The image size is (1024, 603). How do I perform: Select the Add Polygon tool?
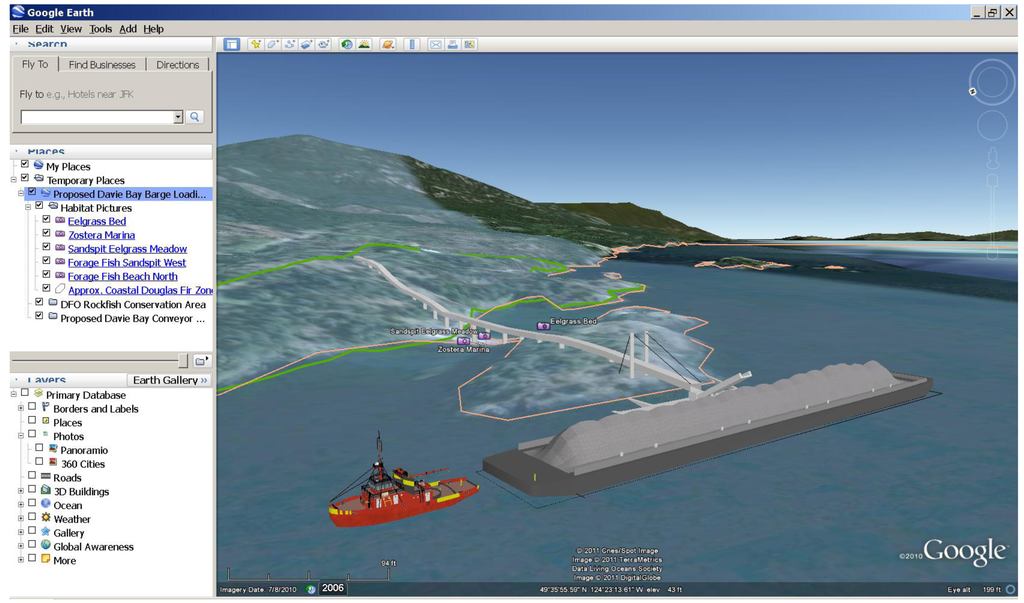[x=273, y=44]
